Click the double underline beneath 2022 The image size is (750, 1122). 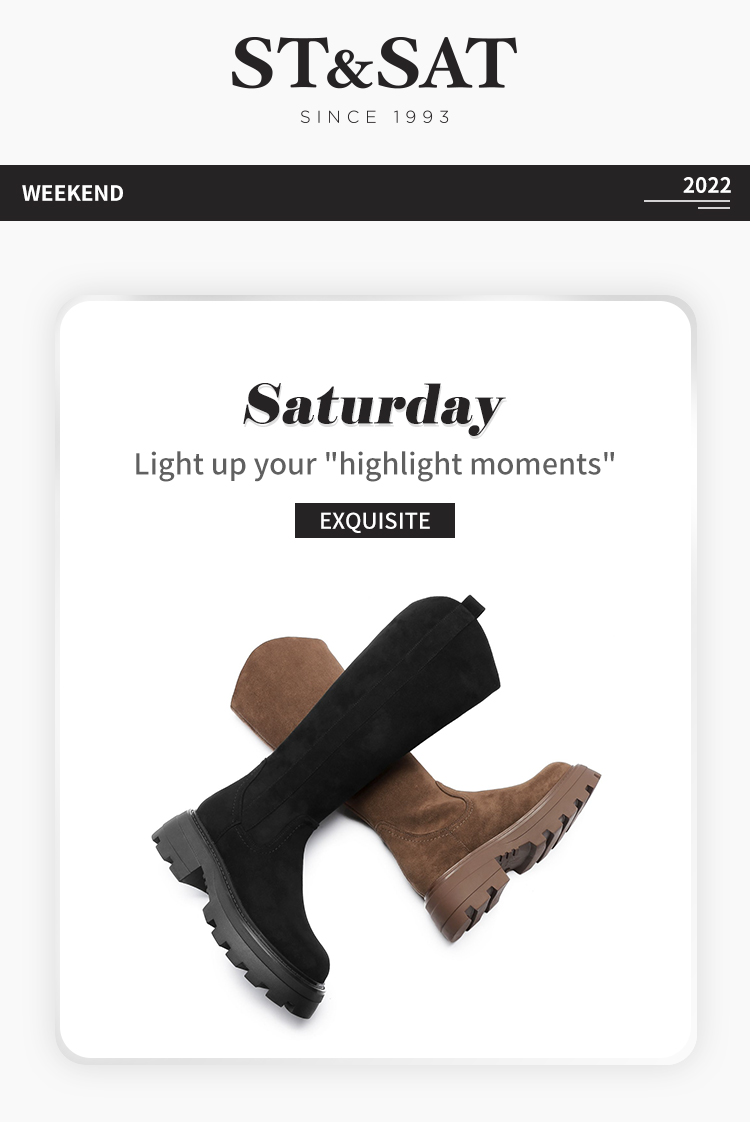[x=687, y=204]
